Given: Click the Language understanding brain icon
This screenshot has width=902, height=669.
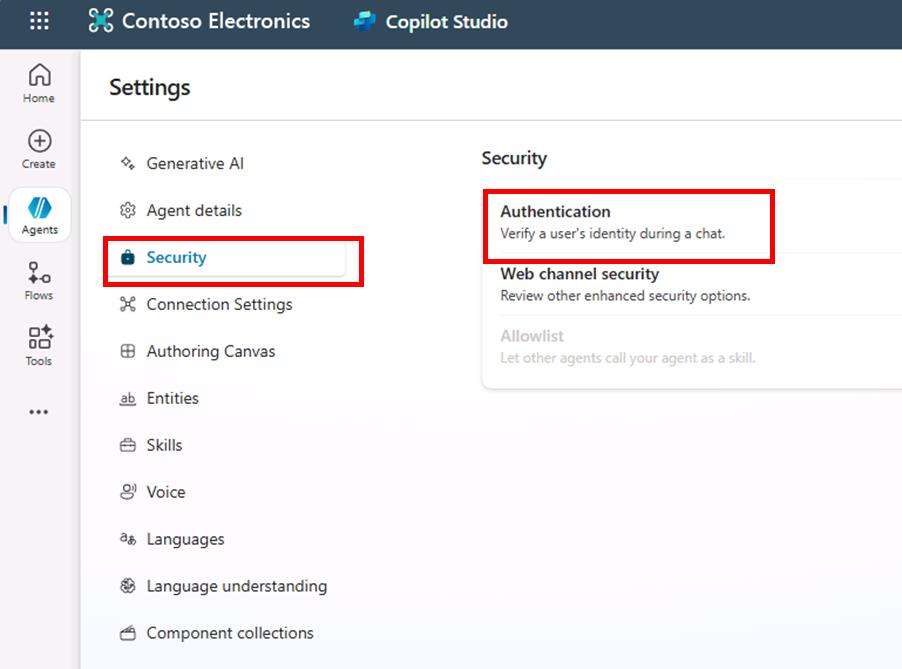Looking at the screenshot, I should pyautogui.click(x=128, y=586).
